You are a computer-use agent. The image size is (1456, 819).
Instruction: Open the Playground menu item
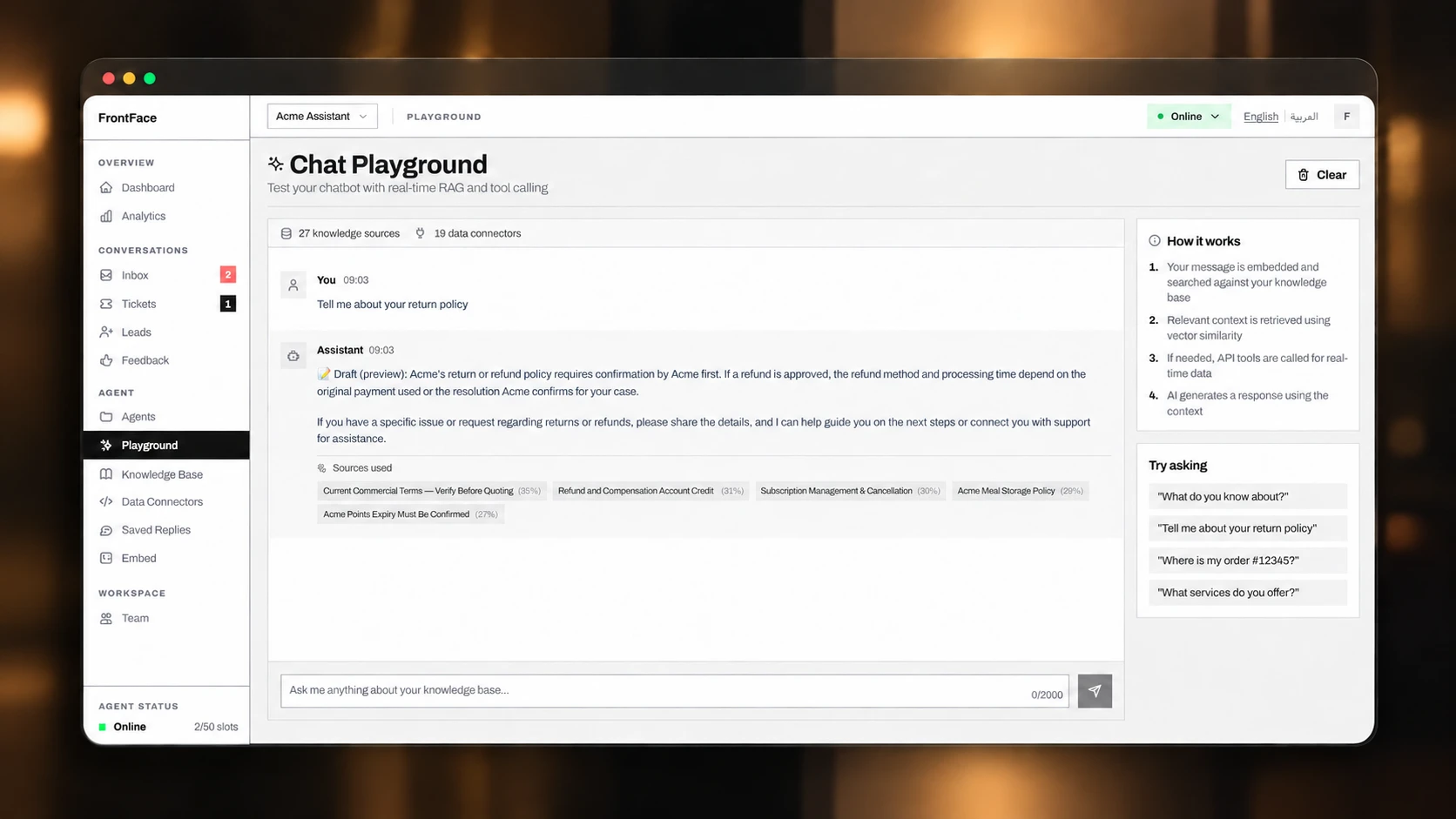[166, 445]
